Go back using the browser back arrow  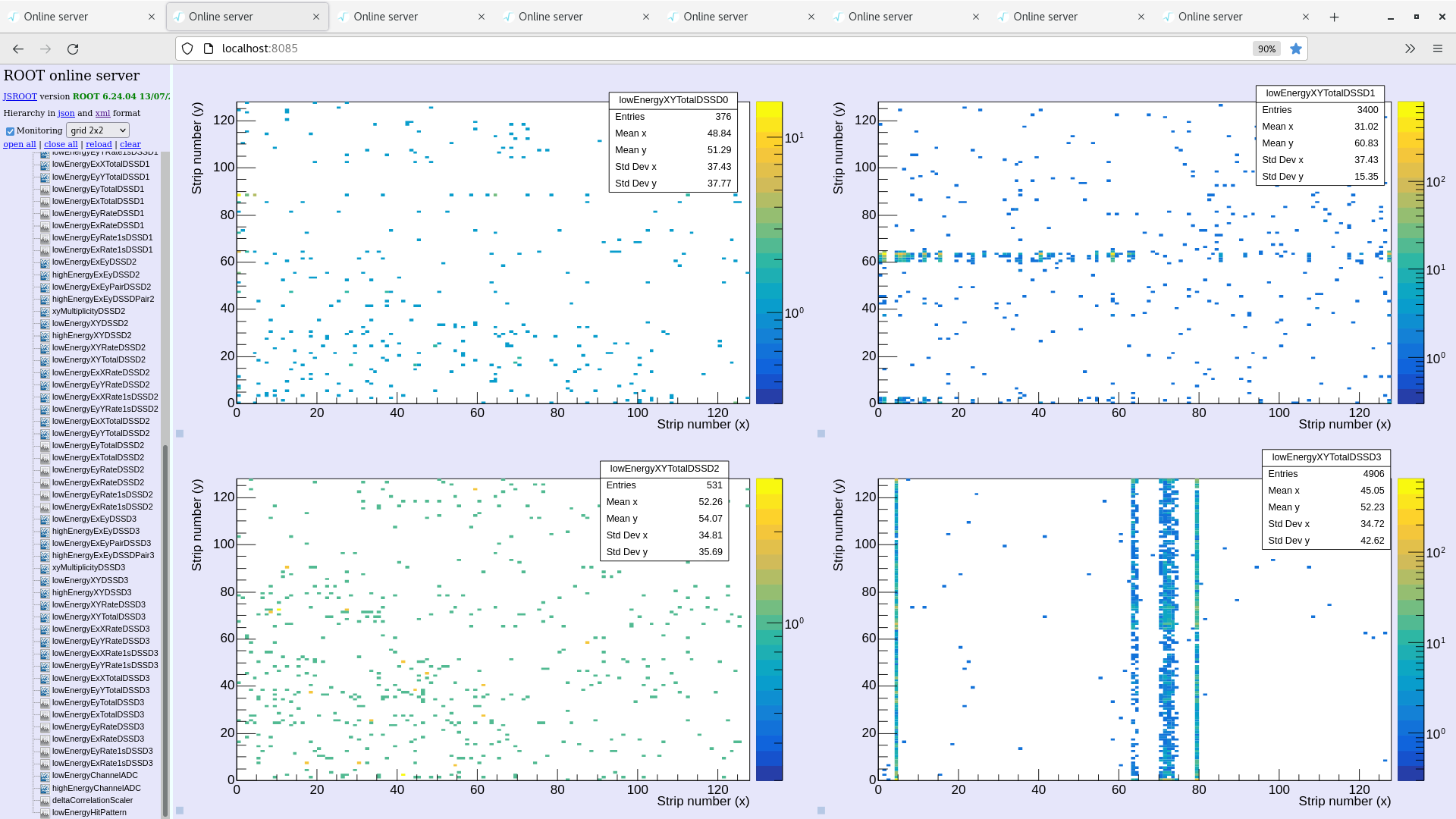tap(18, 49)
